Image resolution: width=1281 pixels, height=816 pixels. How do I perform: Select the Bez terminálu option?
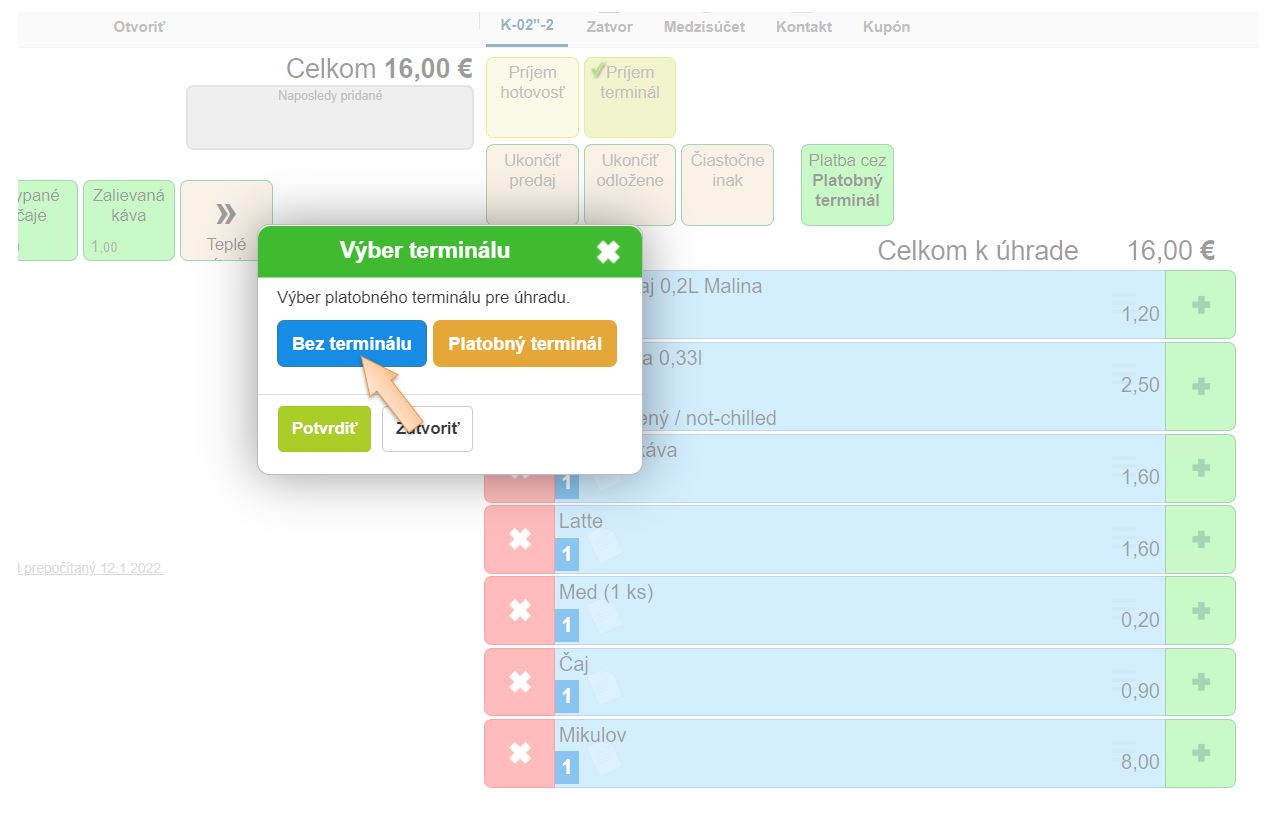tap(351, 343)
